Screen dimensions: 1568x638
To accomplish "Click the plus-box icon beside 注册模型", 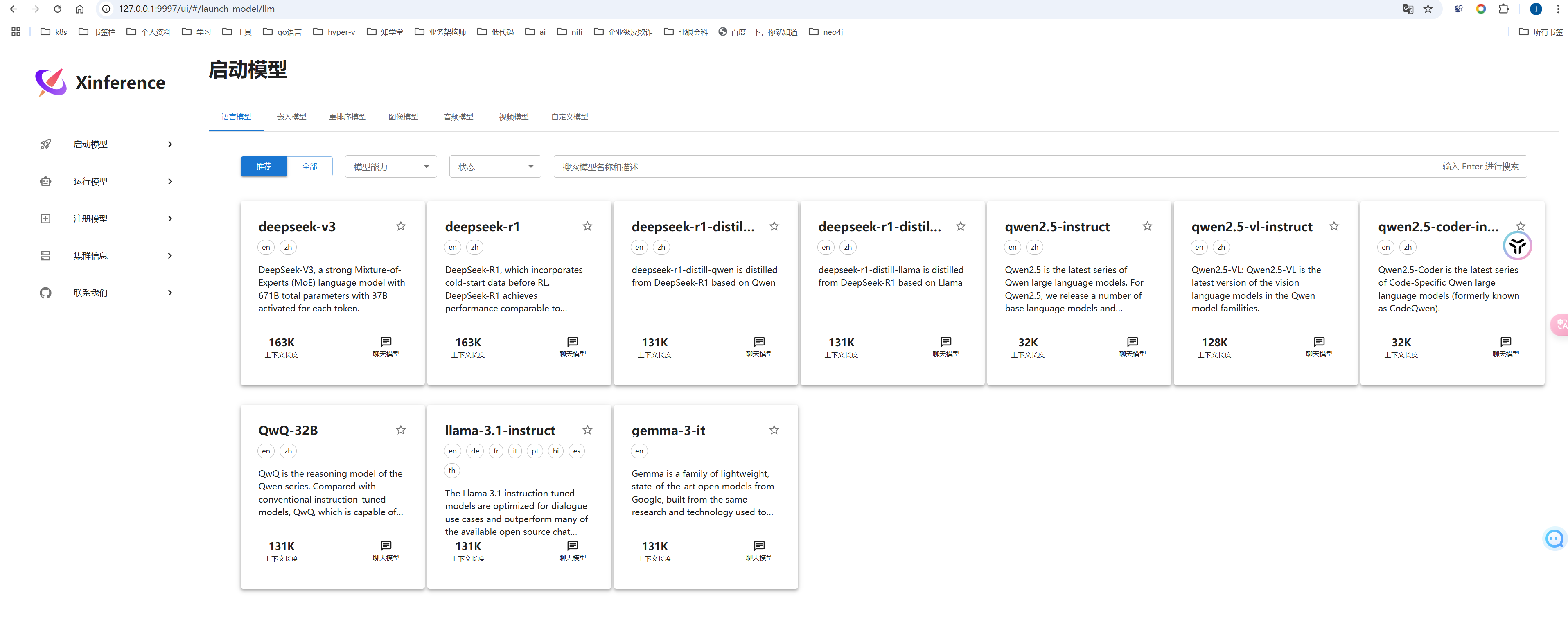I will pos(46,219).
